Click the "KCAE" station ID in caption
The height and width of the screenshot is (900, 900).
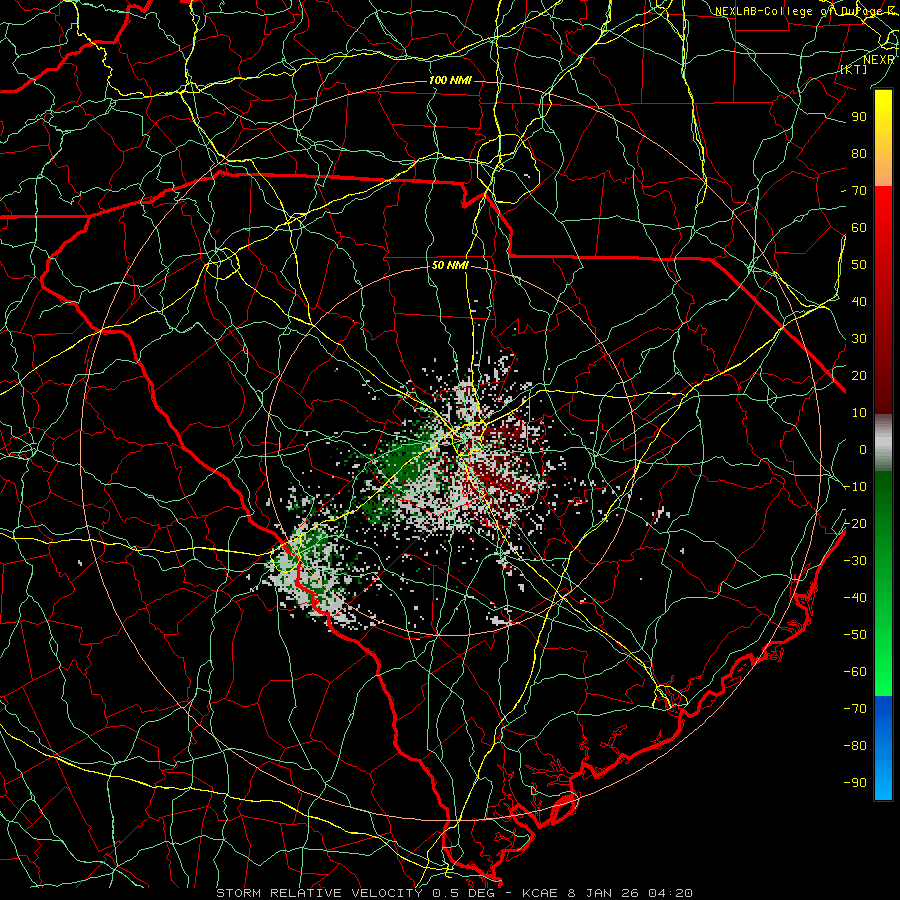540,893
